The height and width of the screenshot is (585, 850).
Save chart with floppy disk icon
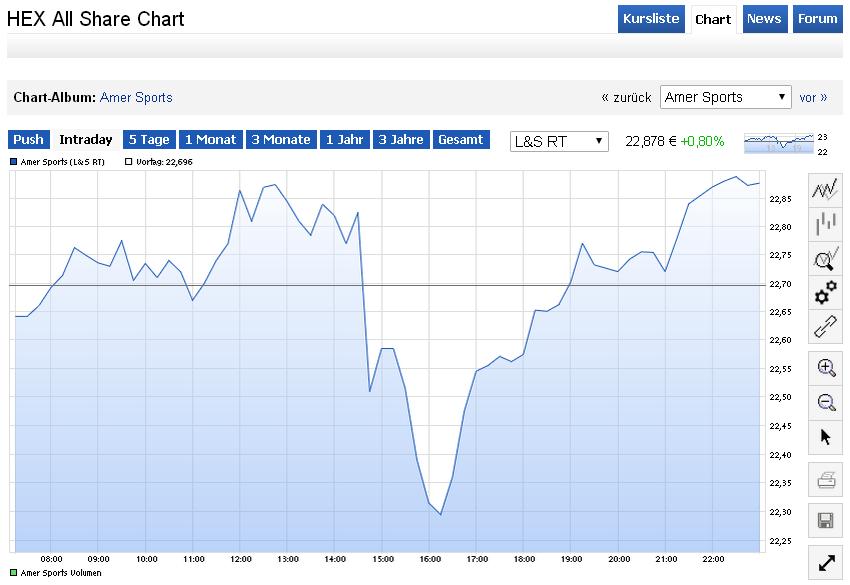tap(826, 520)
